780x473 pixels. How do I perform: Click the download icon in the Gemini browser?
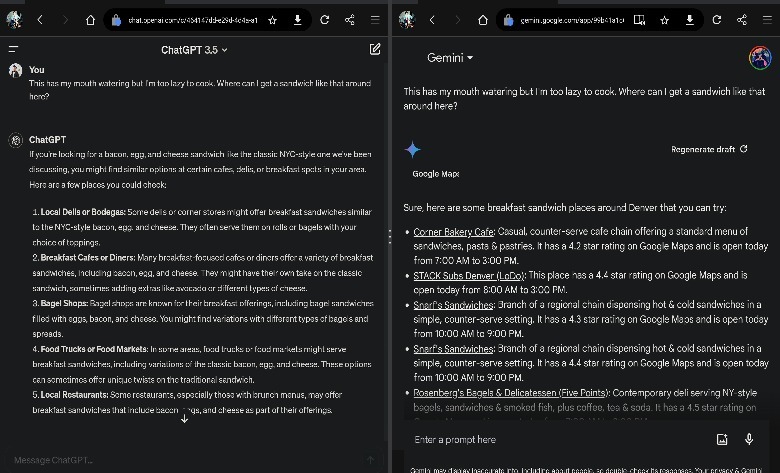(690, 19)
